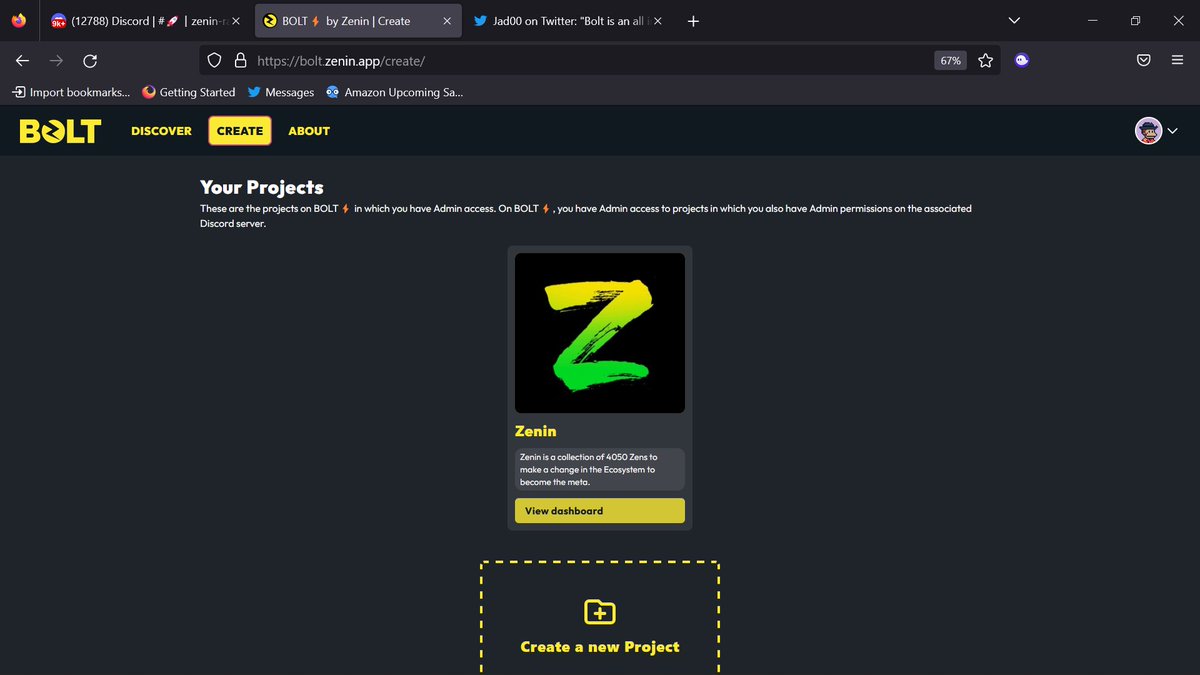
Task: Reset the 67% zoom level badge
Action: (950, 61)
